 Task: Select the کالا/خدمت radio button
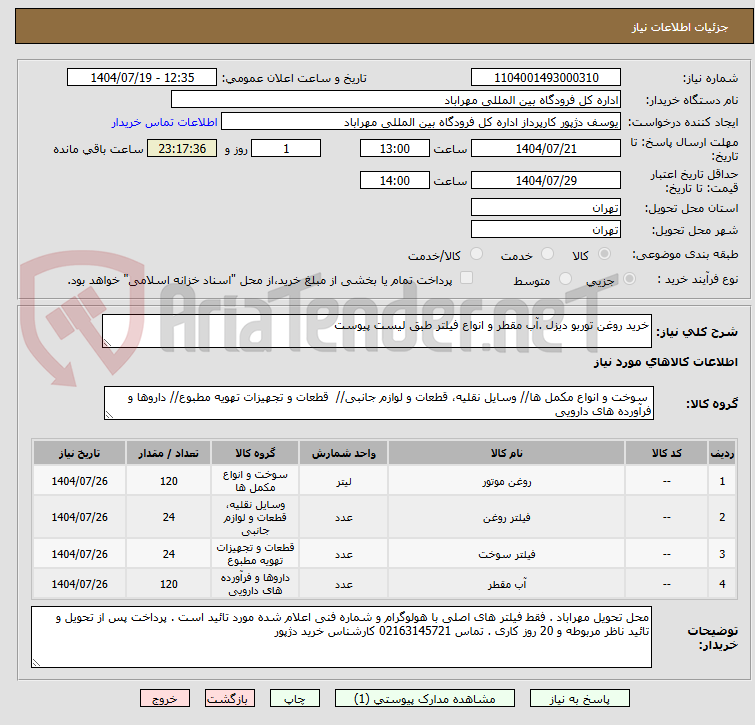click(x=476, y=254)
